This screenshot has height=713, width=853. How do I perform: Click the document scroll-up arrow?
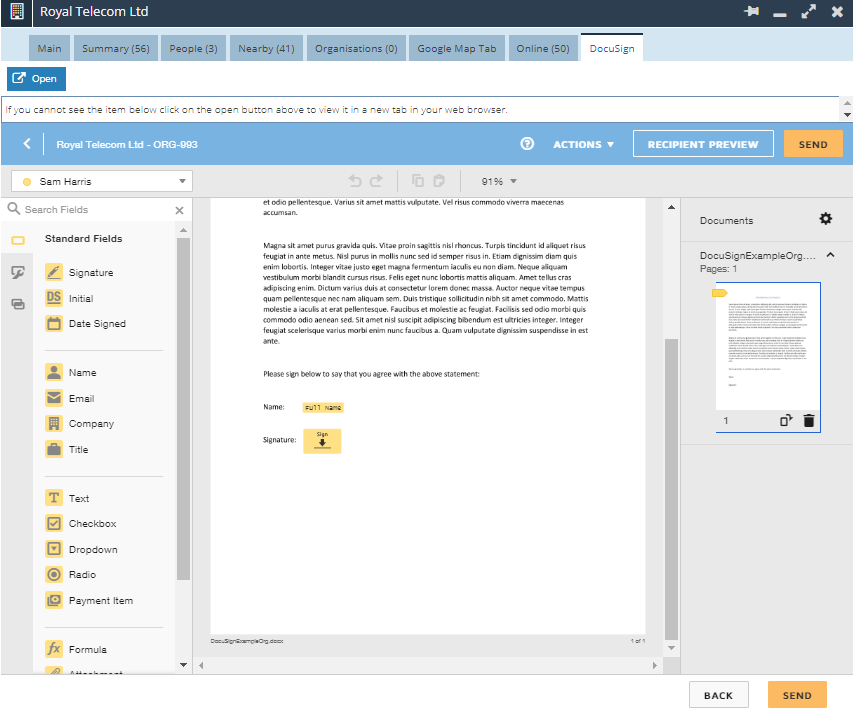click(671, 207)
